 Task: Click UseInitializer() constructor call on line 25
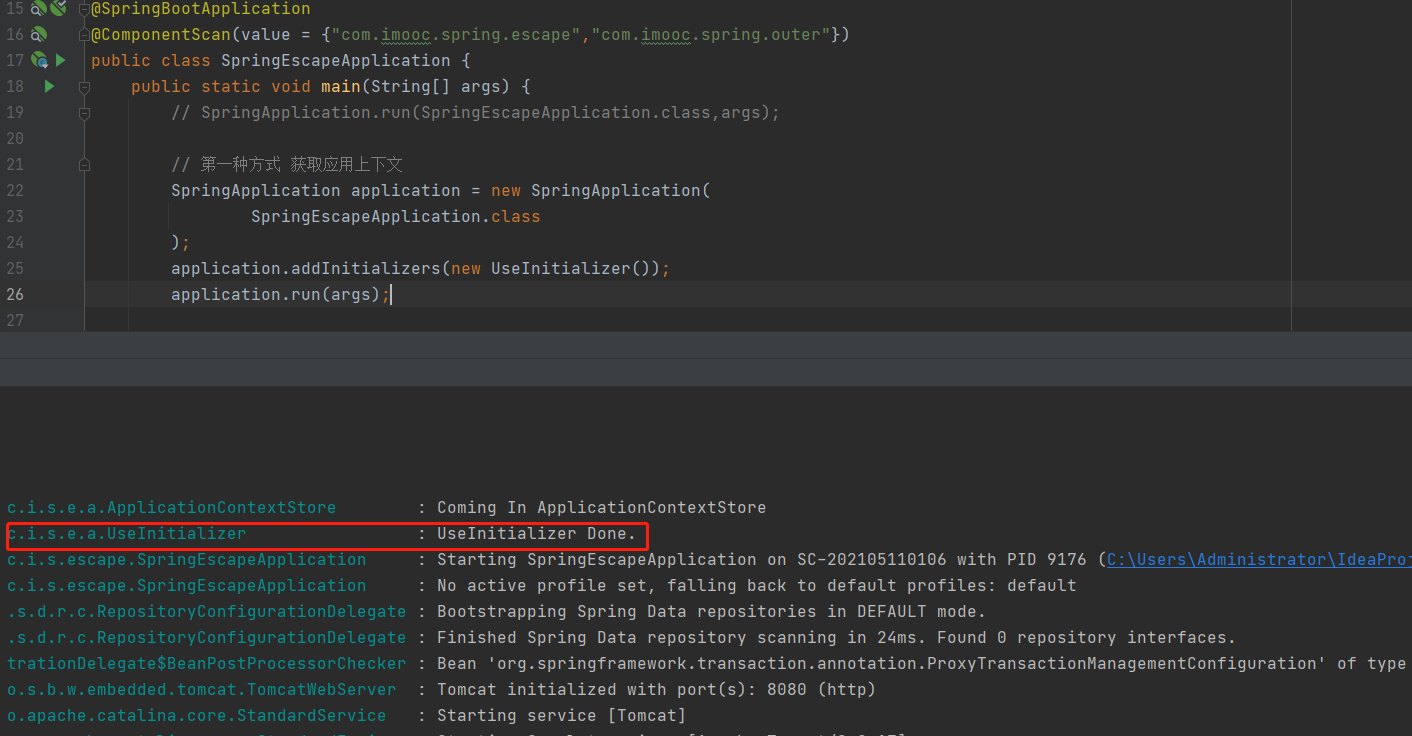point(570,269)
